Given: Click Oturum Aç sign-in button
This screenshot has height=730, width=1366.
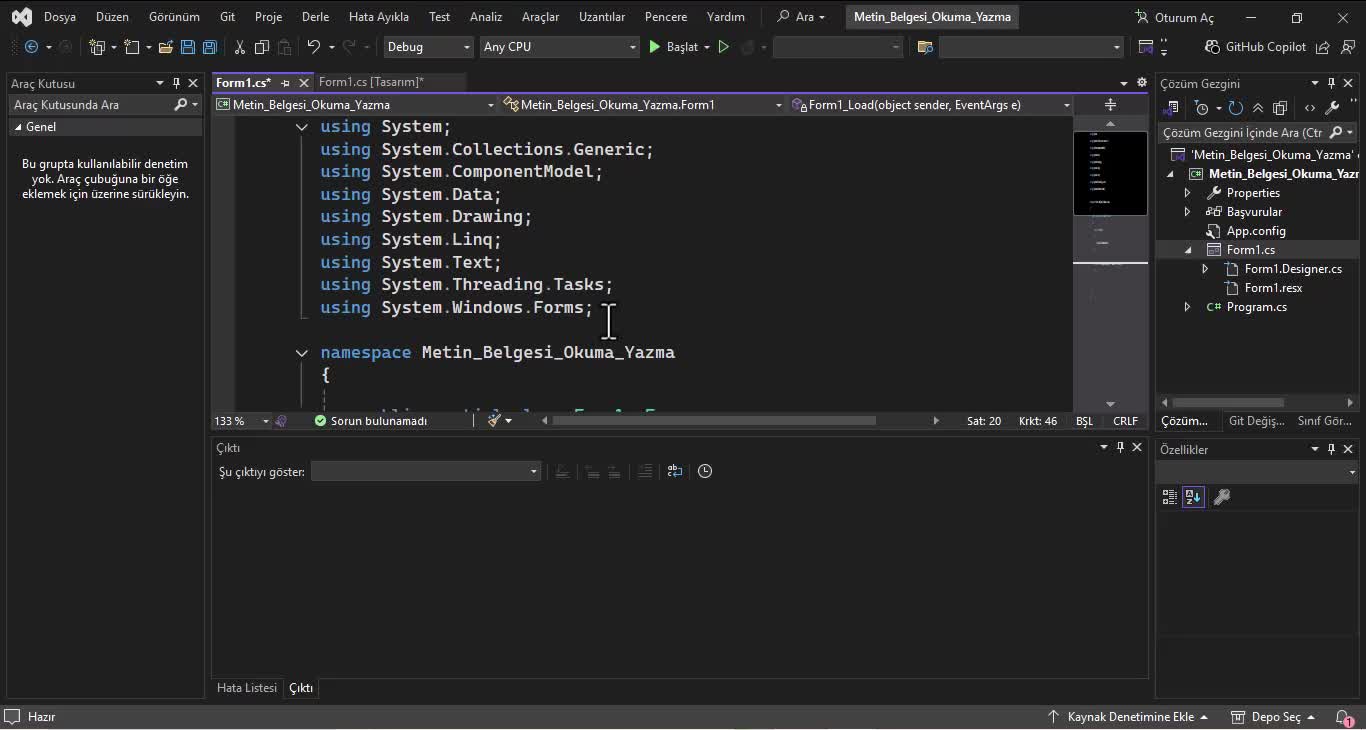Looking at the screenshot, I should [1174, 17].
